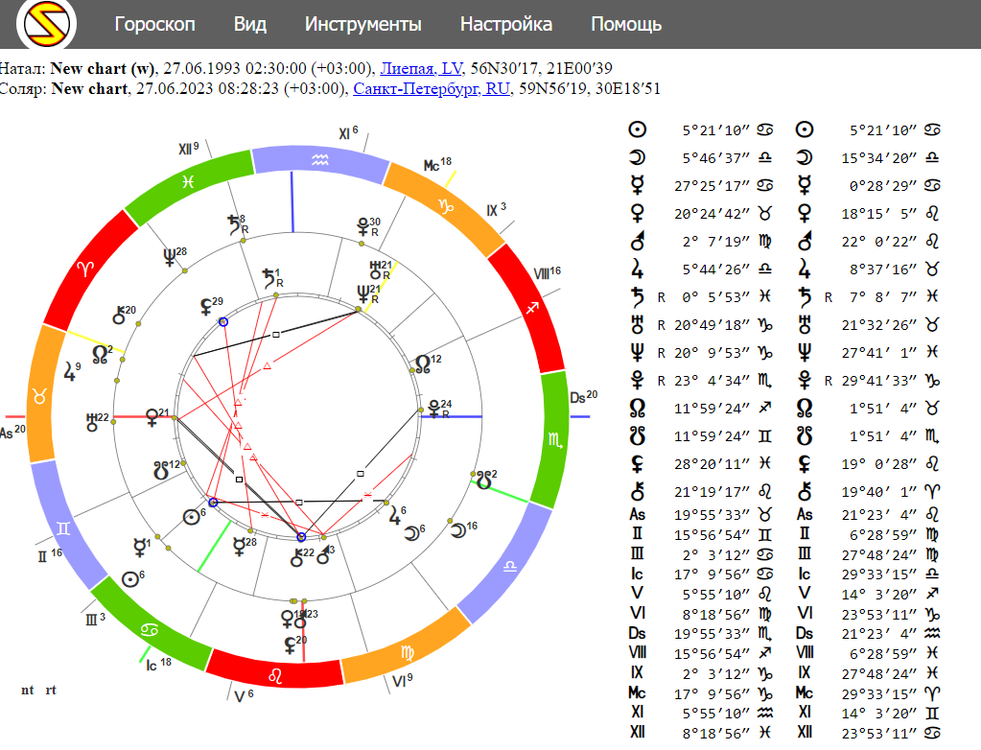Click the Mars glyph beside 22°0′22″
981x750 pixels.
coord(805,241)
